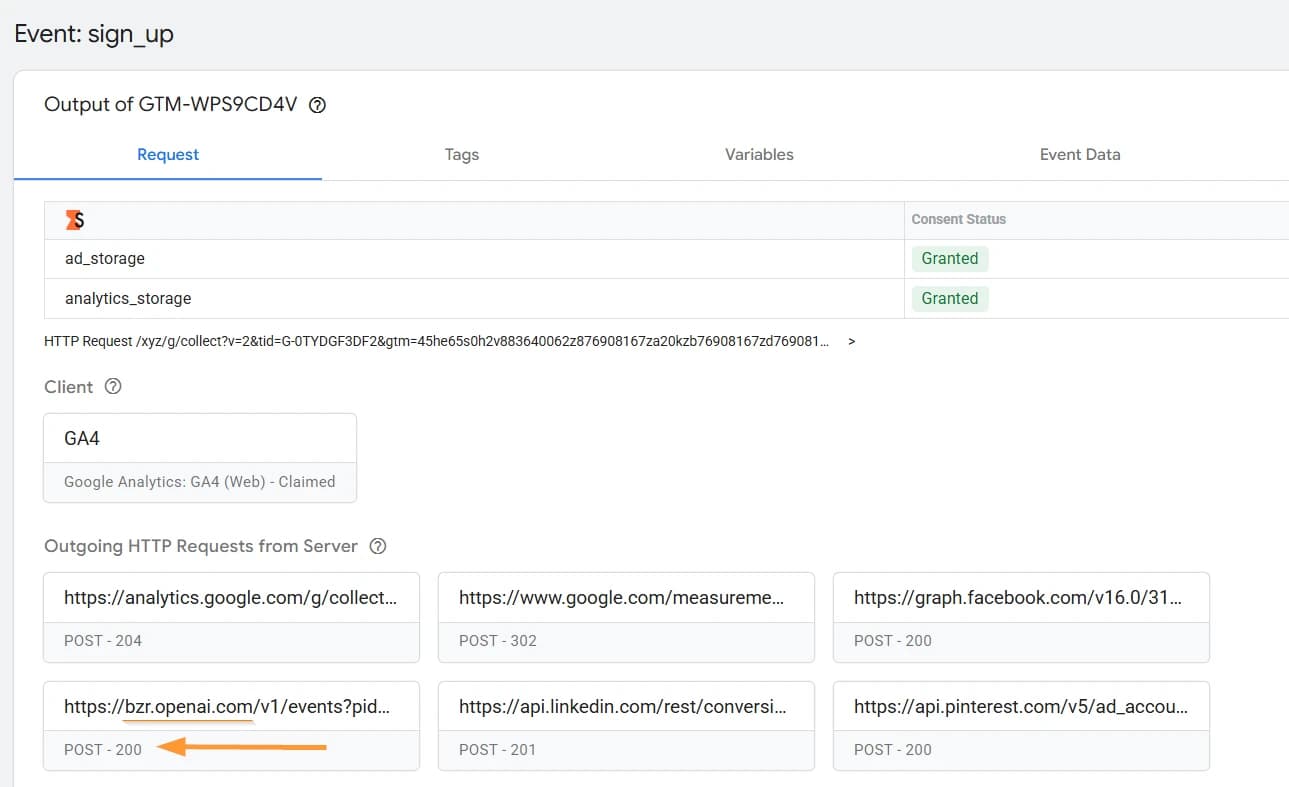Click the help icon beside Client heading

point(113,386)
